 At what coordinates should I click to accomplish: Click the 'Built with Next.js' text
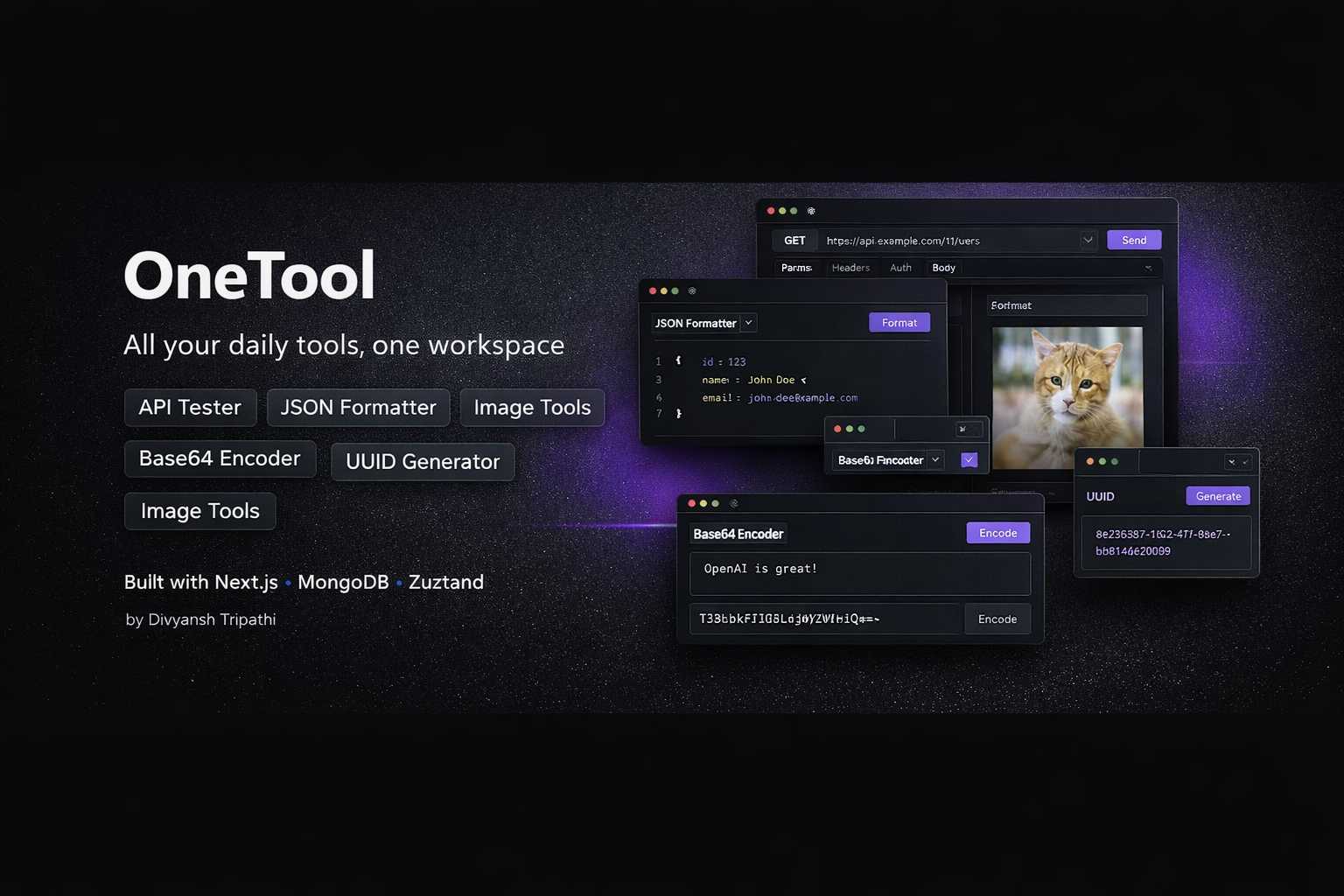(201, 582)
